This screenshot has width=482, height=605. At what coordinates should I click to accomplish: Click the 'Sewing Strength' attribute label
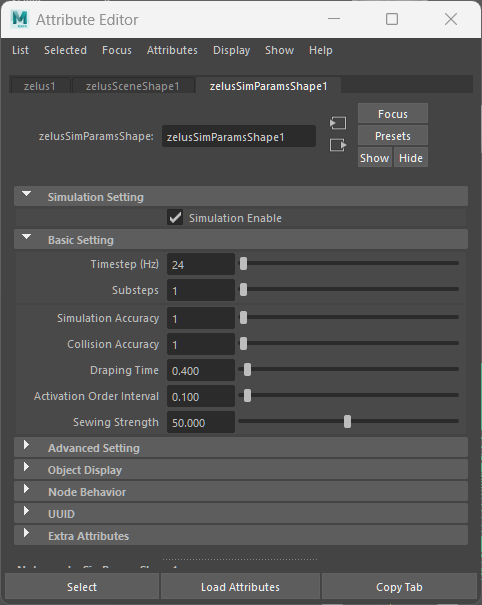pyautogui.click(x=116, y=422)
